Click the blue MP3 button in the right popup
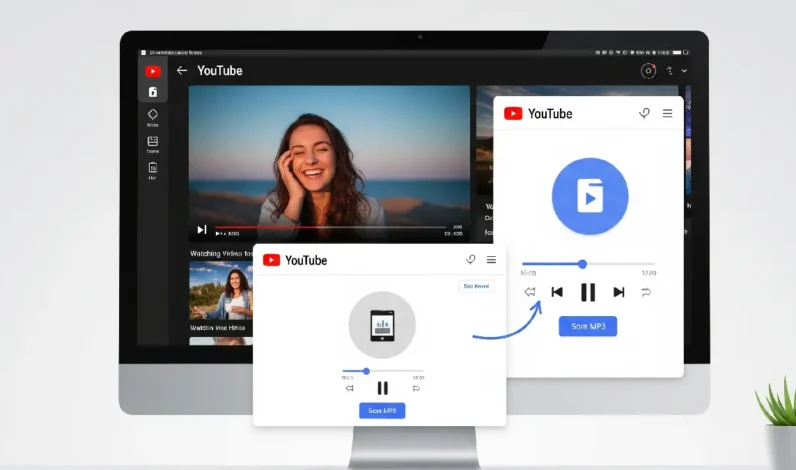Screen dimensions: 796x470 [x=588, y=326]
